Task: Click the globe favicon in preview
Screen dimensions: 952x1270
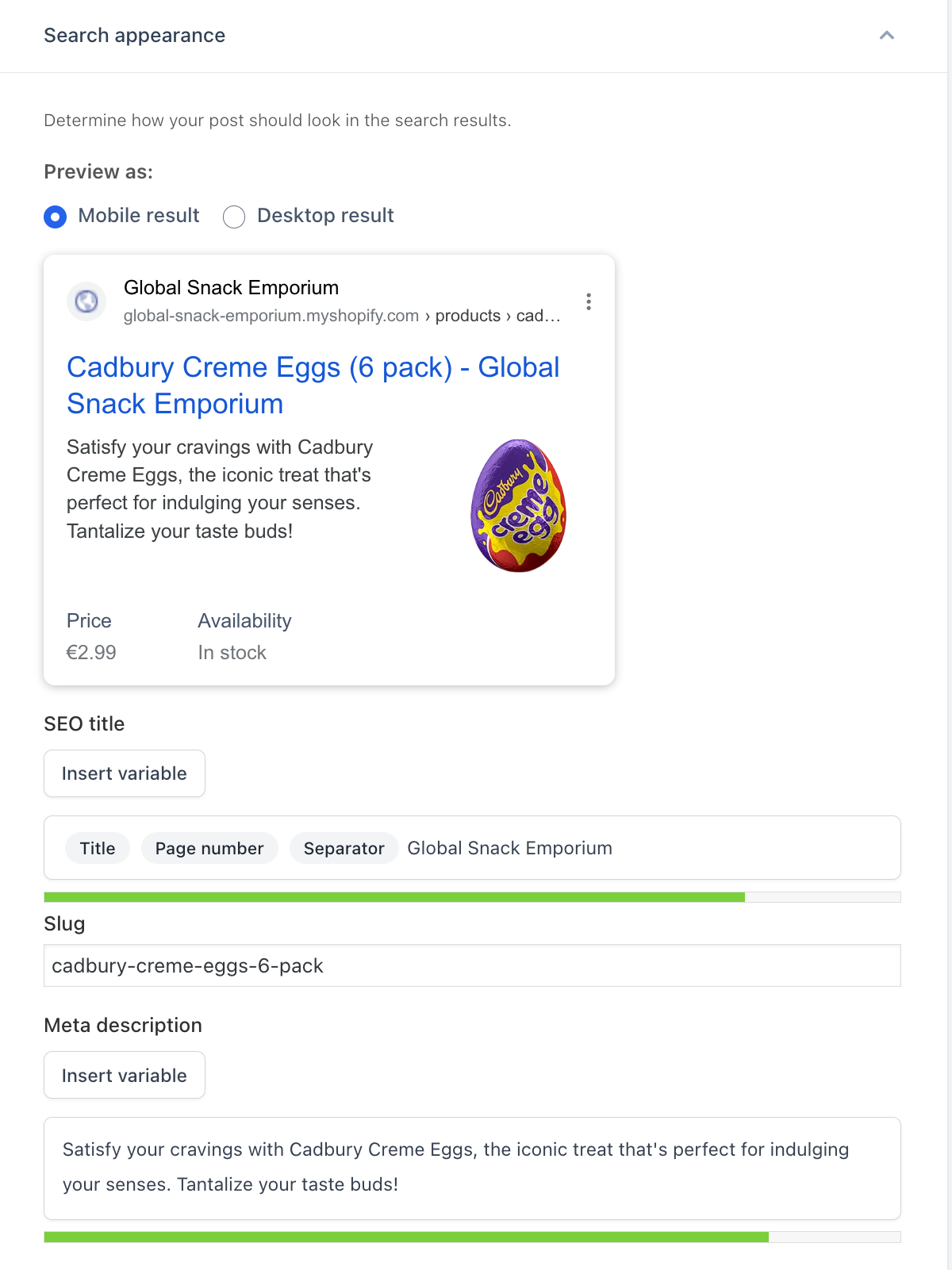Action: [x=86, y=301]
